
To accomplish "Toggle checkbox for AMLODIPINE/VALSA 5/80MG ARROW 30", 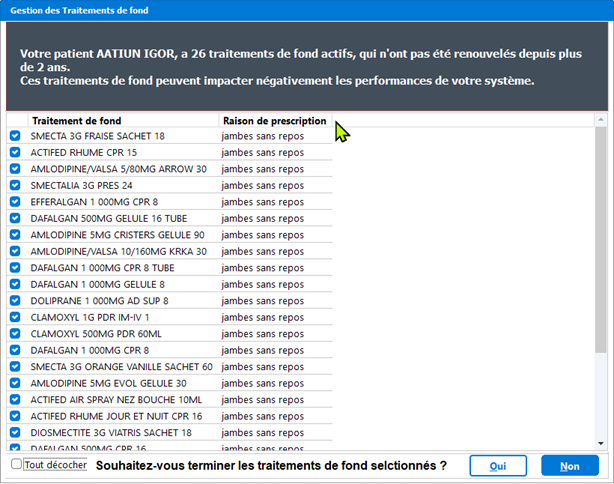I will point(15,169).
